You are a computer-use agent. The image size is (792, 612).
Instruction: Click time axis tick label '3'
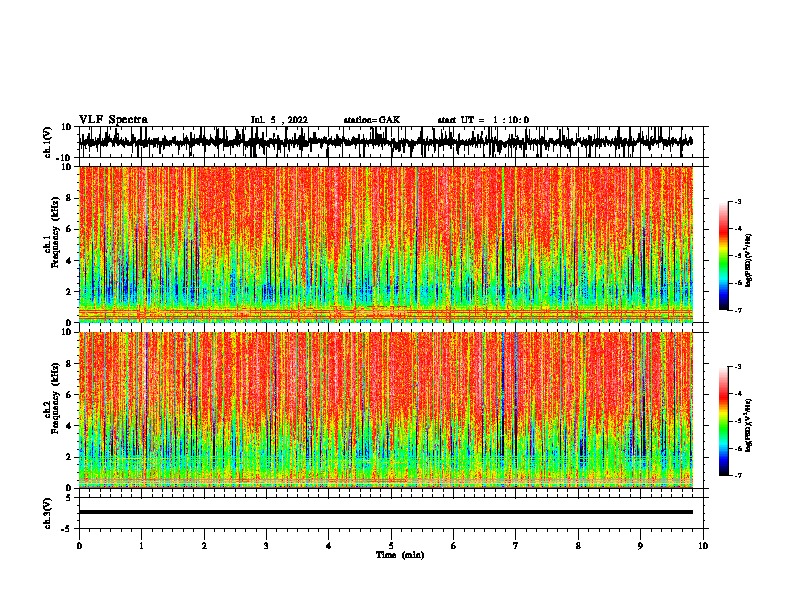[266, 546]
